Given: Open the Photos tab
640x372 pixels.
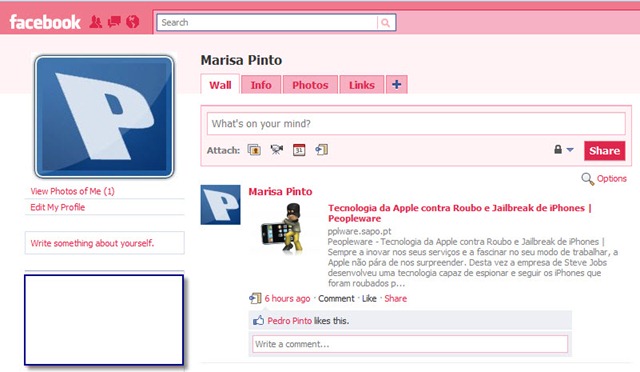Looking at the screenshot, I should pos(310,85).
